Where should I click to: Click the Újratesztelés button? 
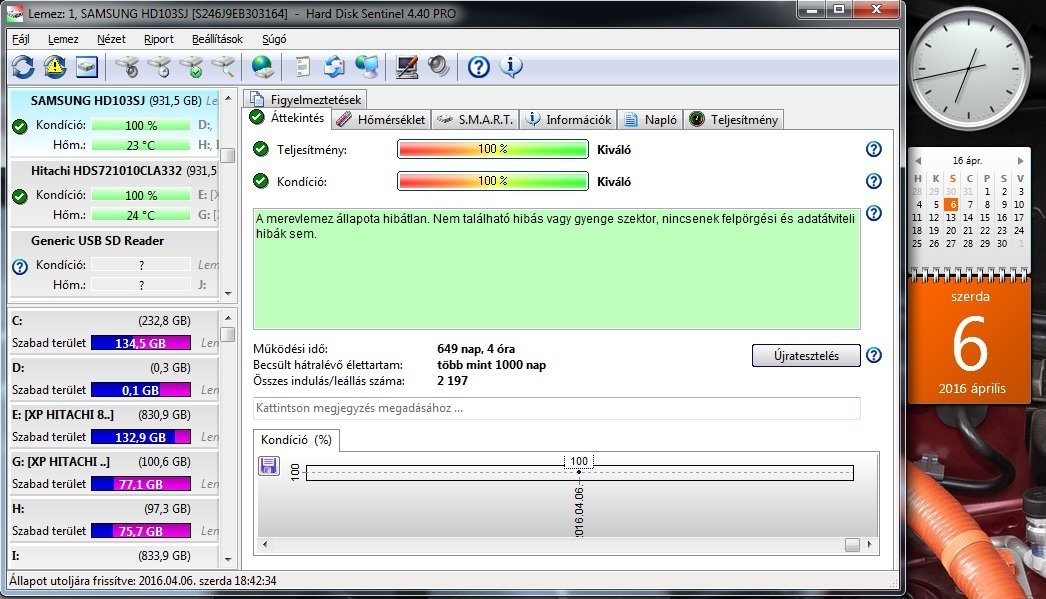pos(806,356)
